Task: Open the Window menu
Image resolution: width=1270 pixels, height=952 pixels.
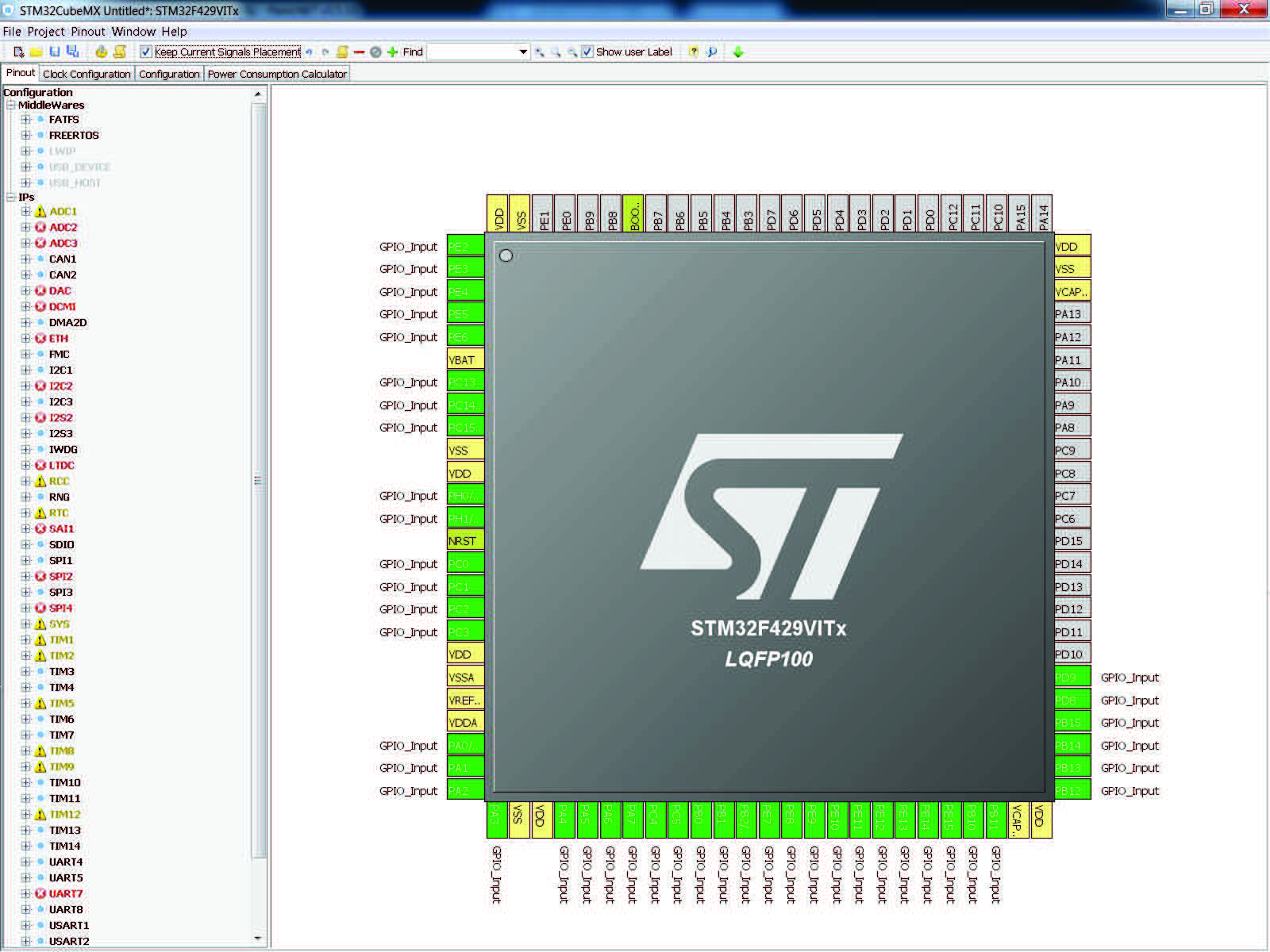Action: [133, 32]
